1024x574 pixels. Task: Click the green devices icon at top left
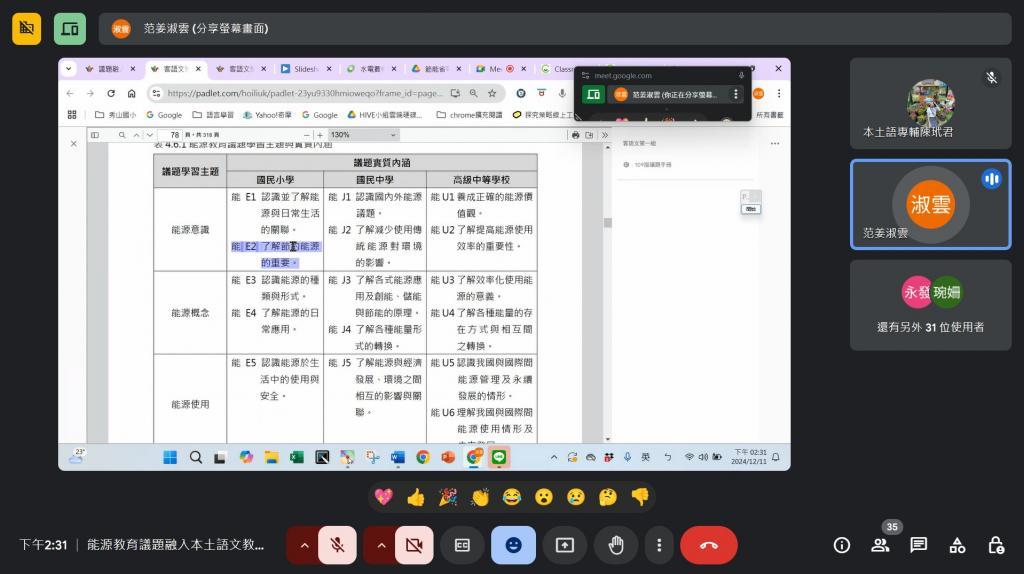click(x=70, y=29)
